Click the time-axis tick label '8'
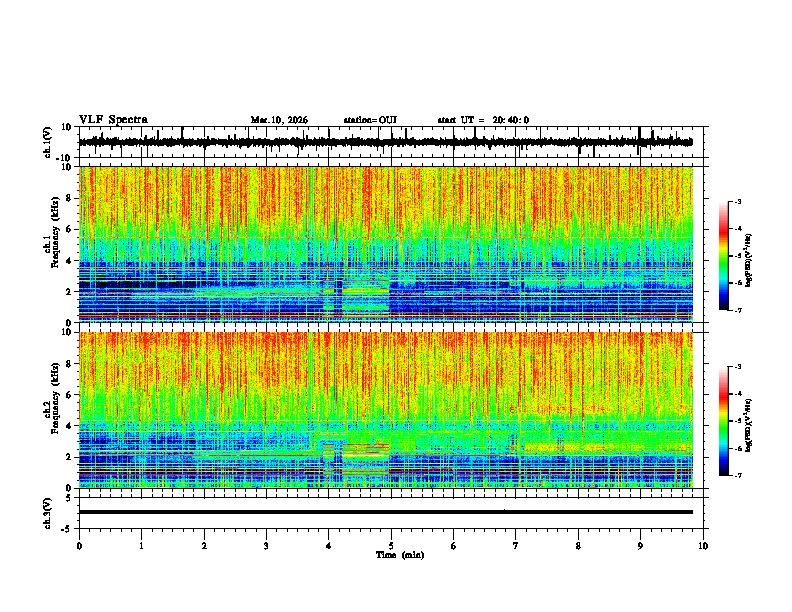Viewport: 792px width, 612px height. 578,546
